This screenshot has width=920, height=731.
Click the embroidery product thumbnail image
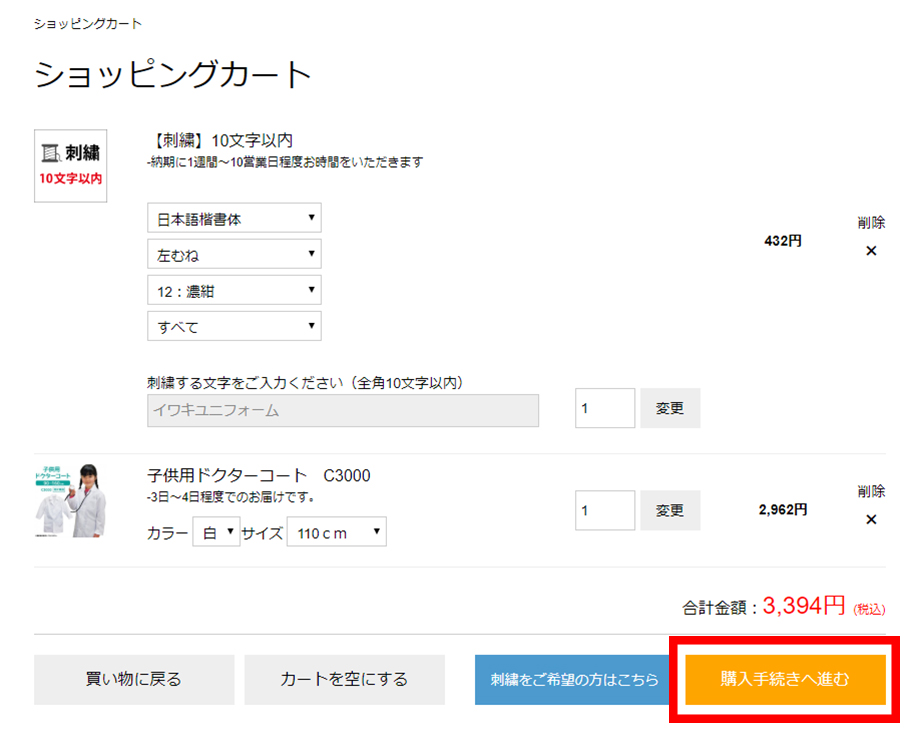[71, 166]
